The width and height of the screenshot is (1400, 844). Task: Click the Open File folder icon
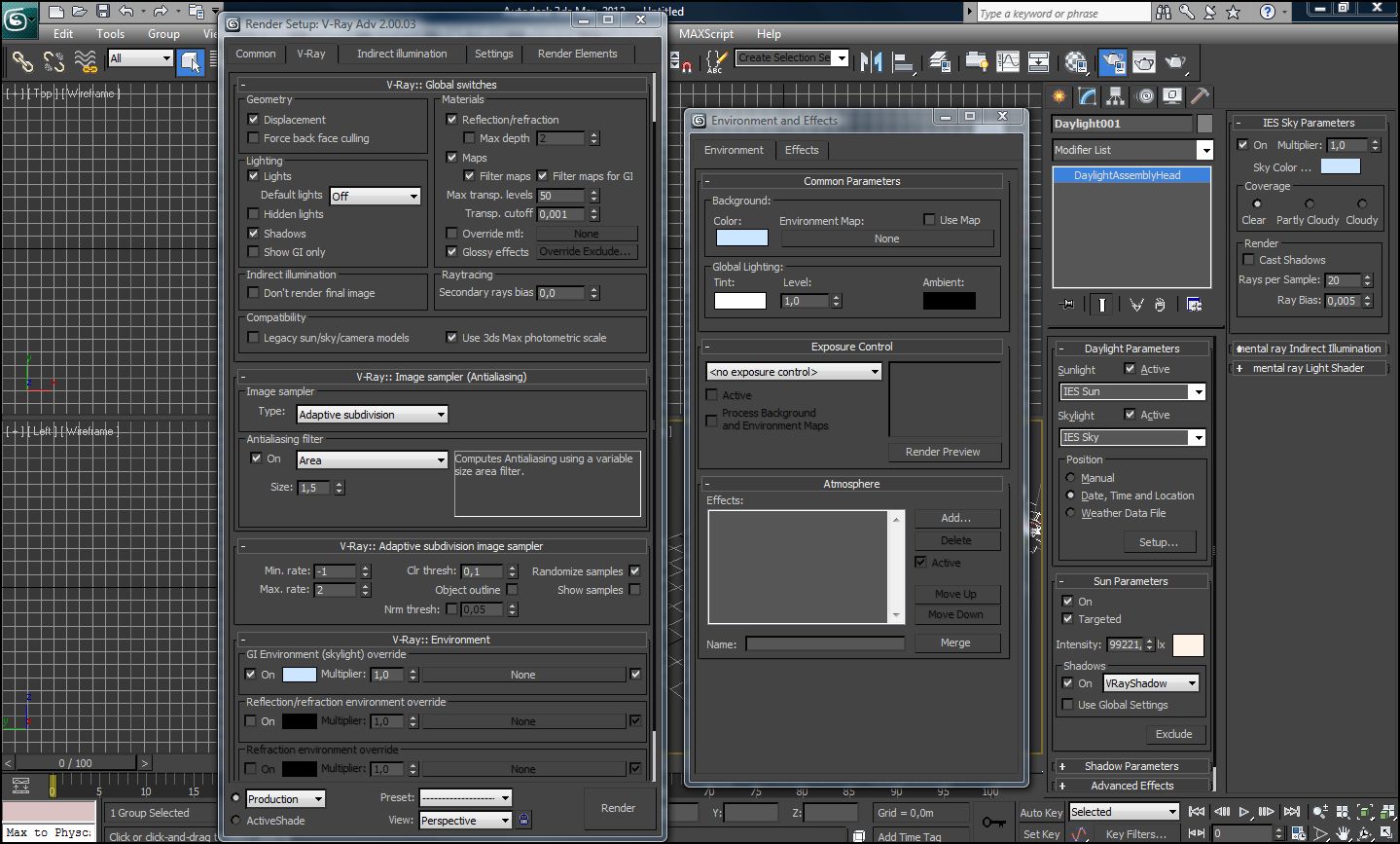tap(80, 11)
